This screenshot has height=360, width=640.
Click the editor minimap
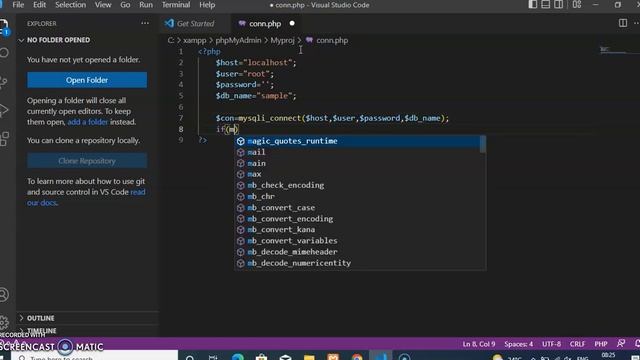click(612, 51)
